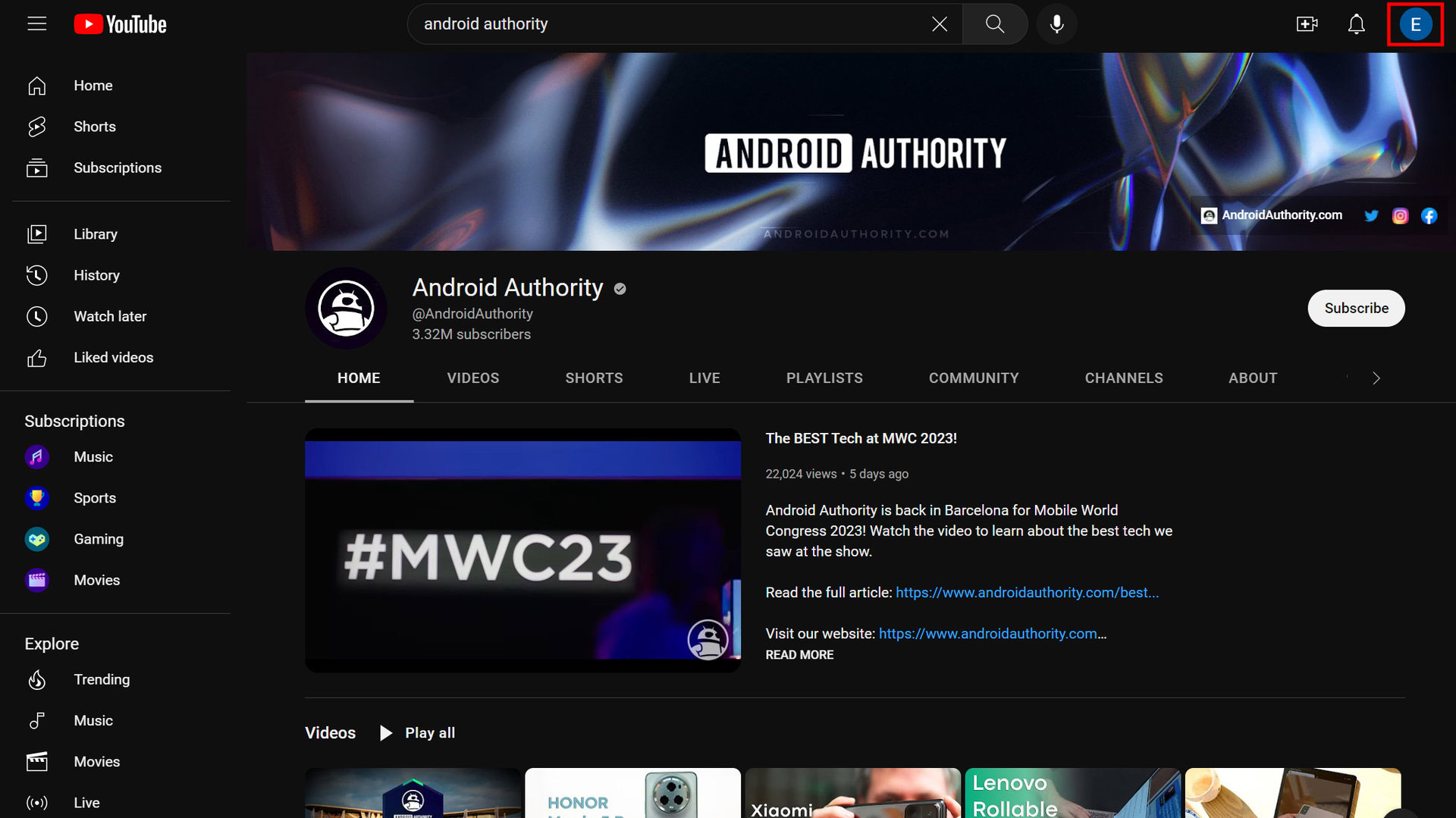Open the Xiaomi video thumbnail
Viewport: 1456px width, 818px height.
(x=852, y=793)
